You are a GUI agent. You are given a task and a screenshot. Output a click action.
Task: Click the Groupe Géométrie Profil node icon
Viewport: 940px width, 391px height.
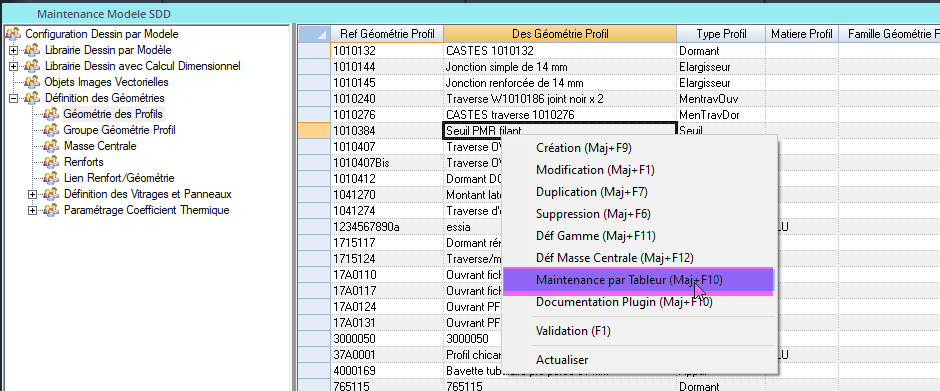click(x=52, y=130)
